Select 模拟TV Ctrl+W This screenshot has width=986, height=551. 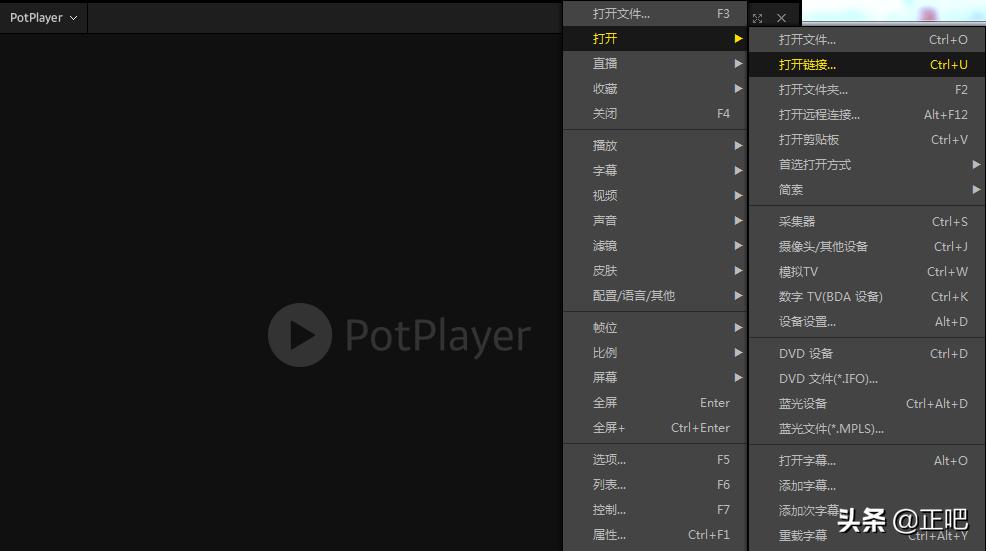tap(867, 272)
